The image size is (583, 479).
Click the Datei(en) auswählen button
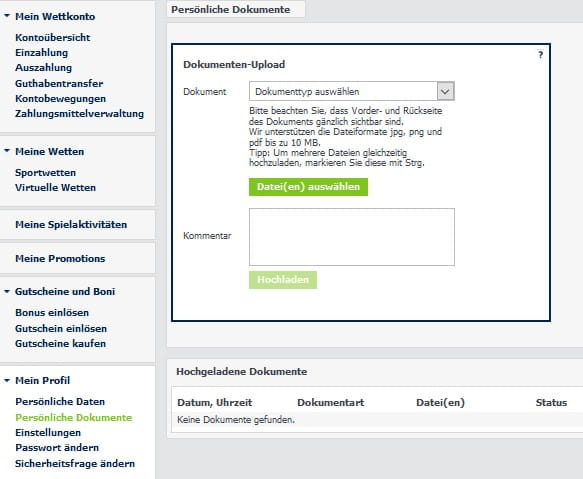[308, 187]
